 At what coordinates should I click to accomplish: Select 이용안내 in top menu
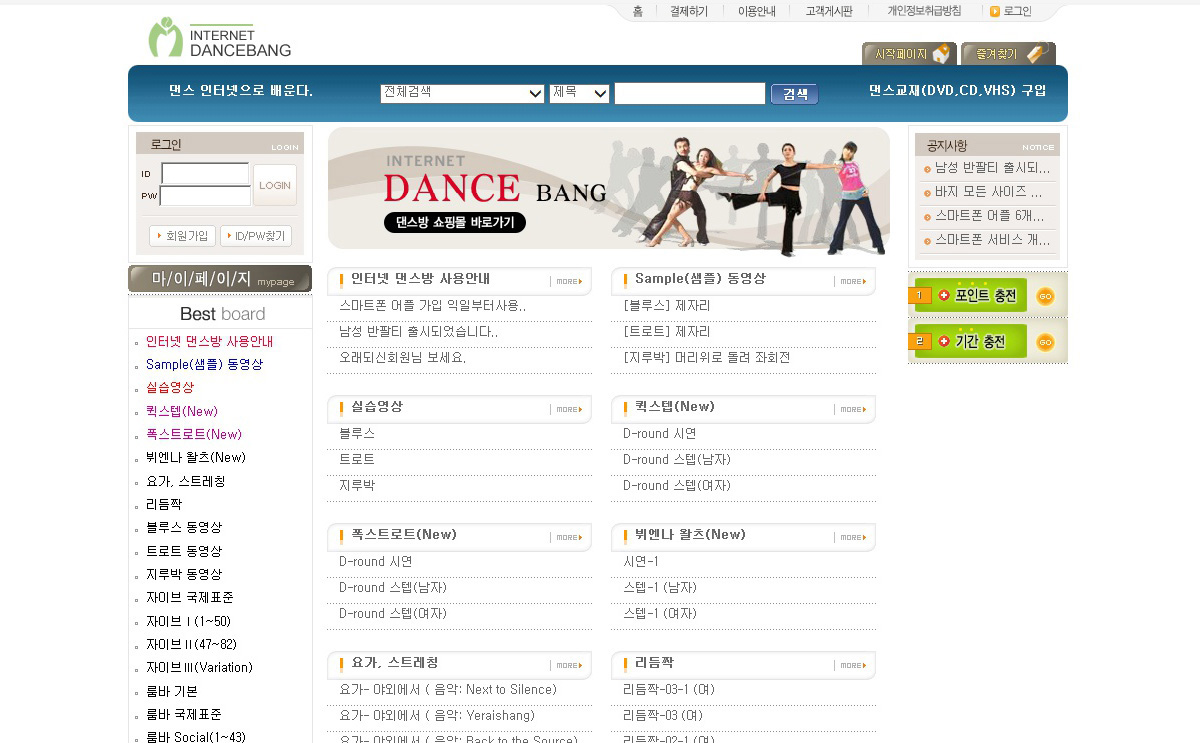(756, 12)
